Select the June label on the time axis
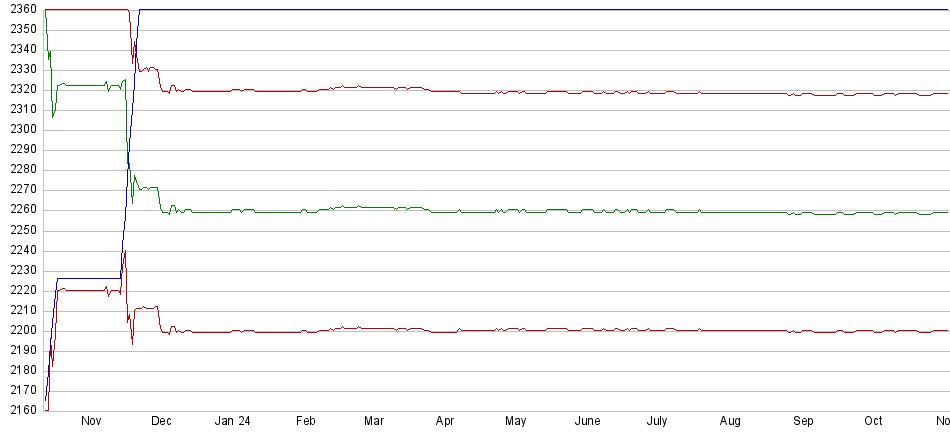 (587, 422)
